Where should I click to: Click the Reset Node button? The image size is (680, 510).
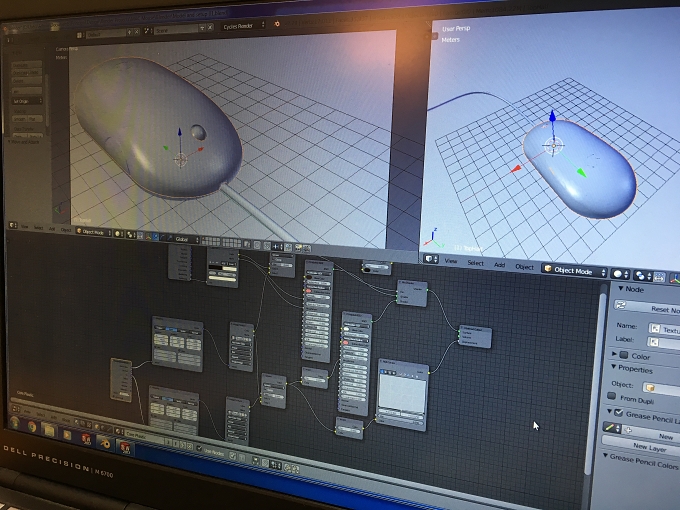647,307
